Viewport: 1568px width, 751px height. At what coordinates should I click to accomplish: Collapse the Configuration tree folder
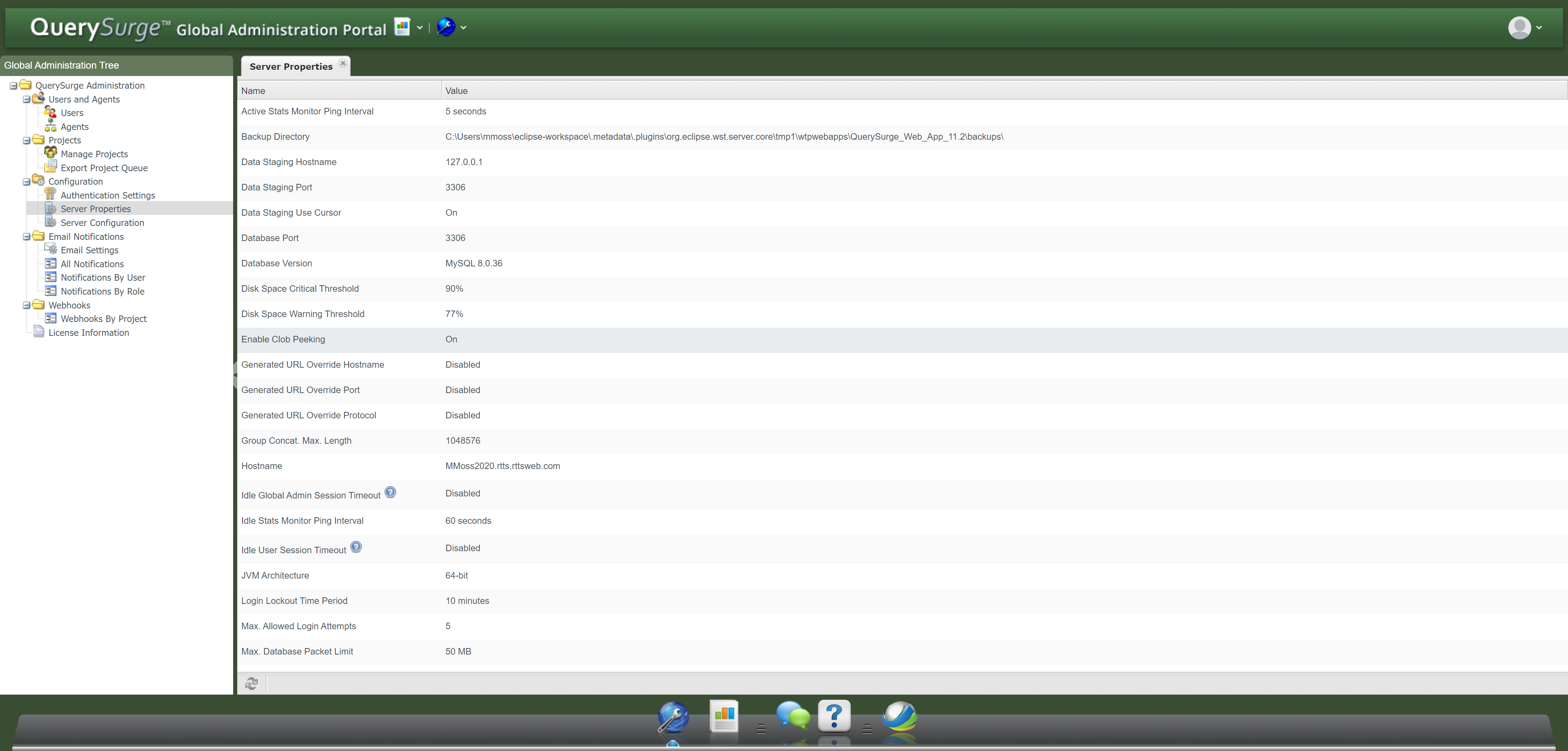[27, 181]
